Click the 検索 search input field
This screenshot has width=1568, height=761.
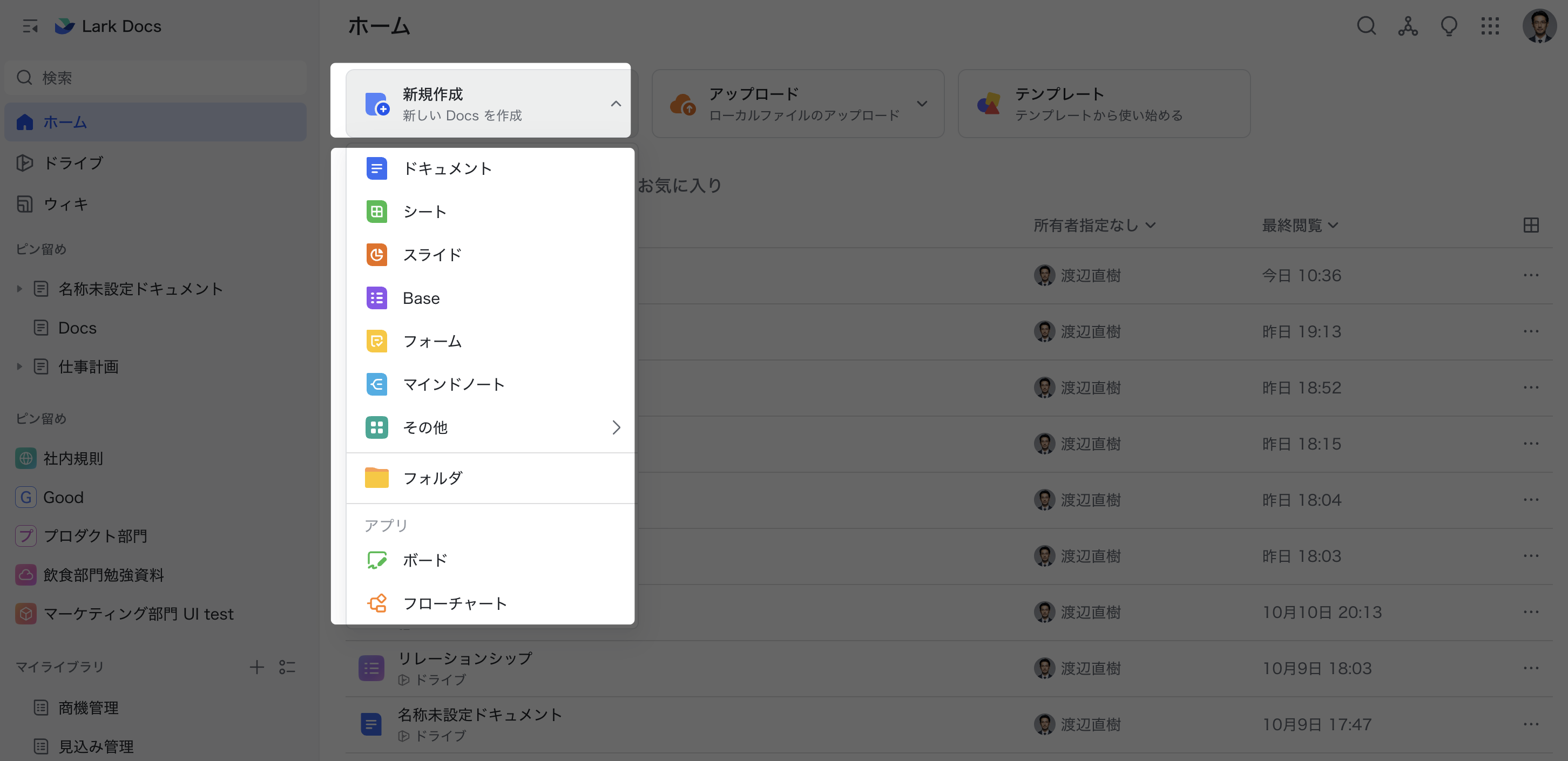click(156, 77)
